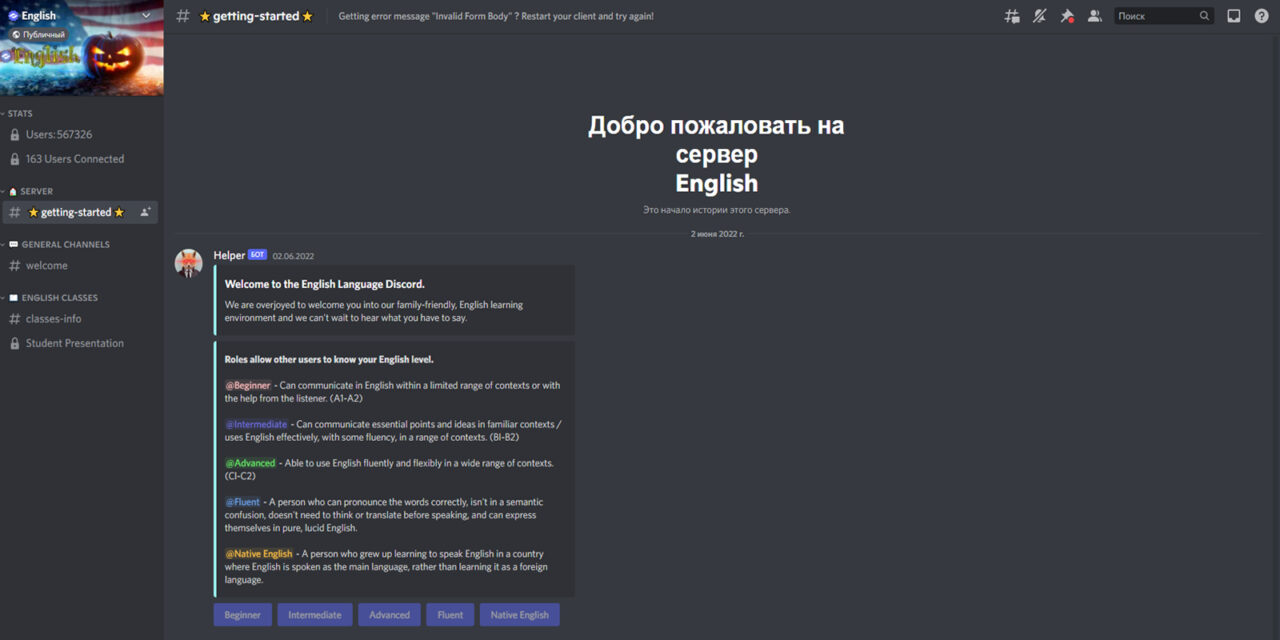The height and width of the screenshot is (640, 1280).
Task: Click Helper's avatar thumbnail
Action: point(188,263)
